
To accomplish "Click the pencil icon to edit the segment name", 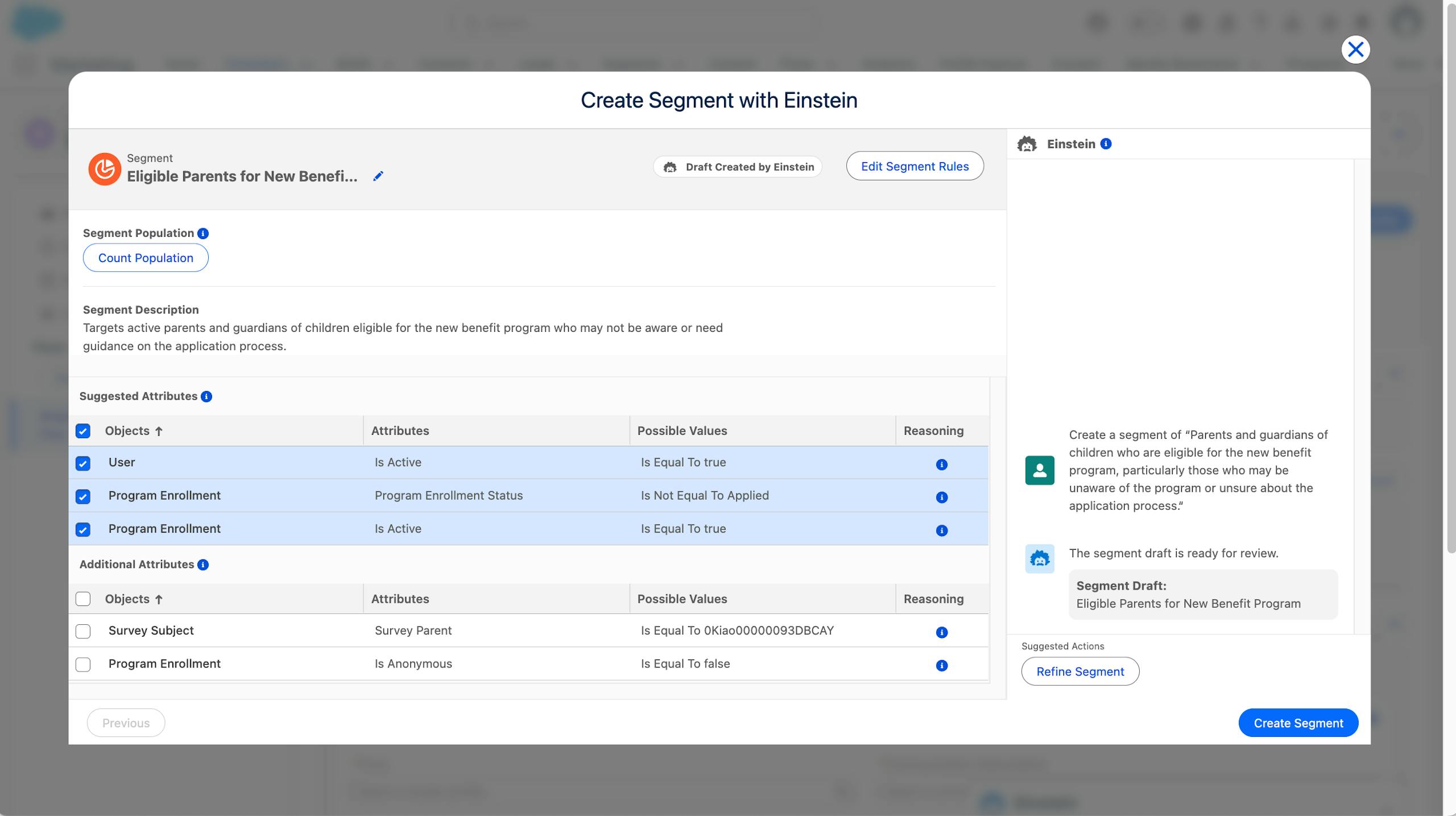I will pyautogui.click(x=378, y=176).
